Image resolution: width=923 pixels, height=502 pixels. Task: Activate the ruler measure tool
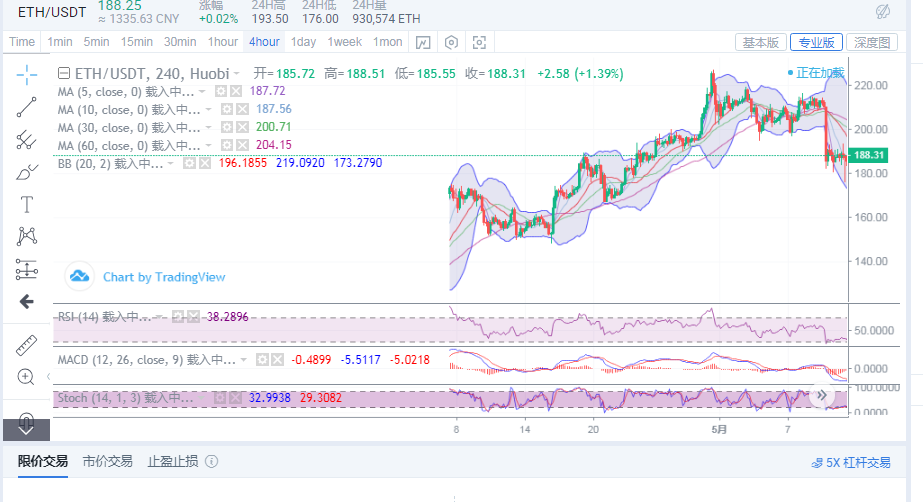click(x=27, y=345)
